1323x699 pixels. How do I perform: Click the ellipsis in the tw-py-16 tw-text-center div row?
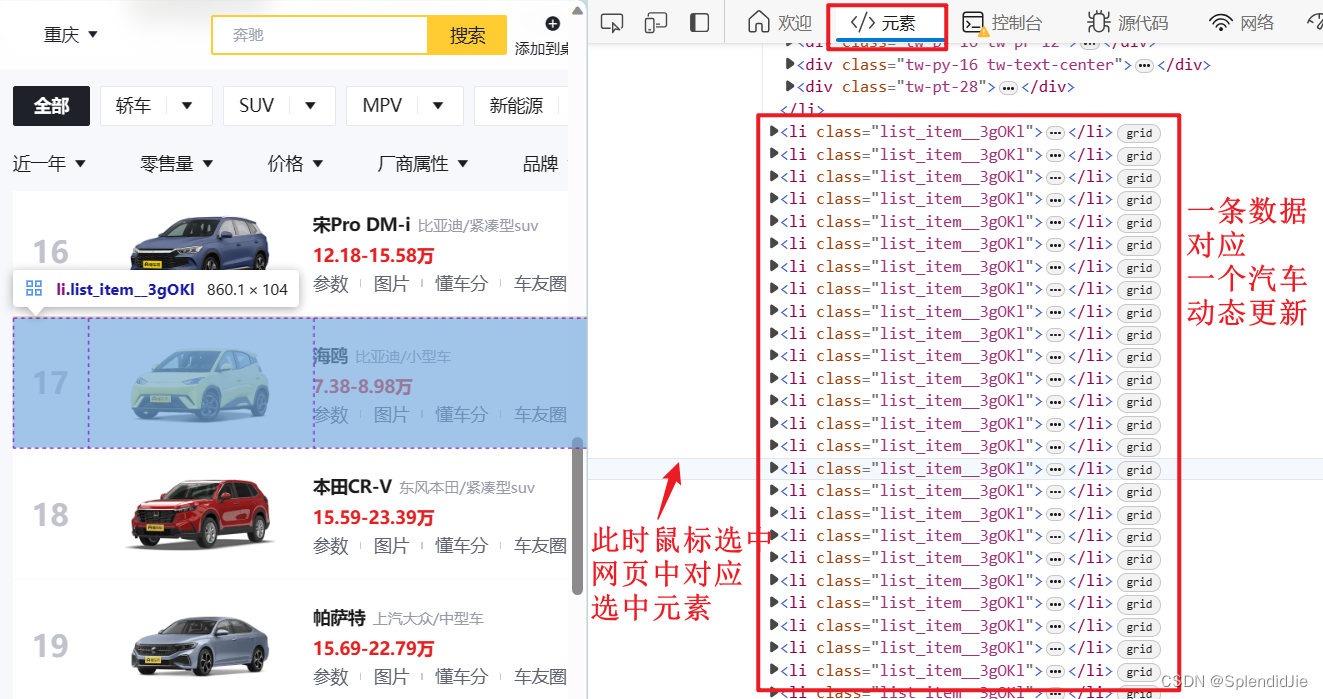1144,65
